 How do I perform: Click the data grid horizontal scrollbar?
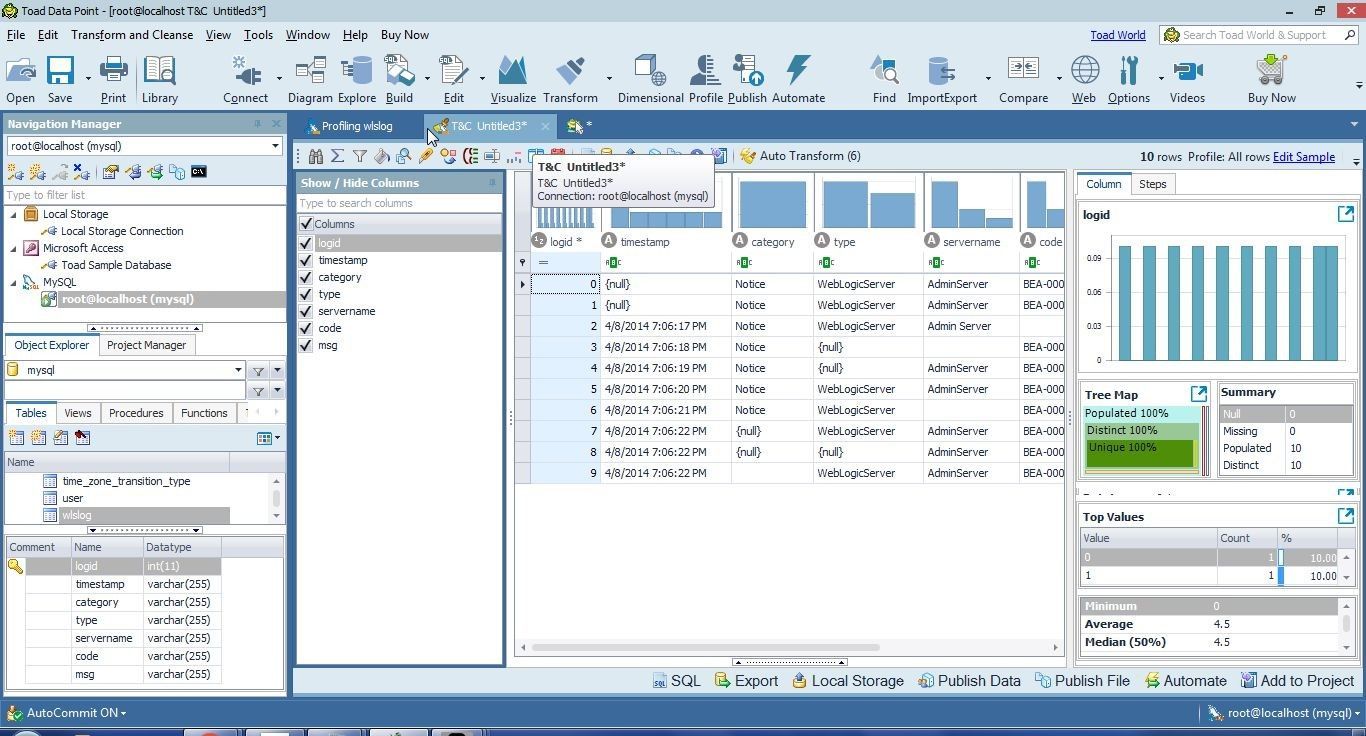[706, 648]
